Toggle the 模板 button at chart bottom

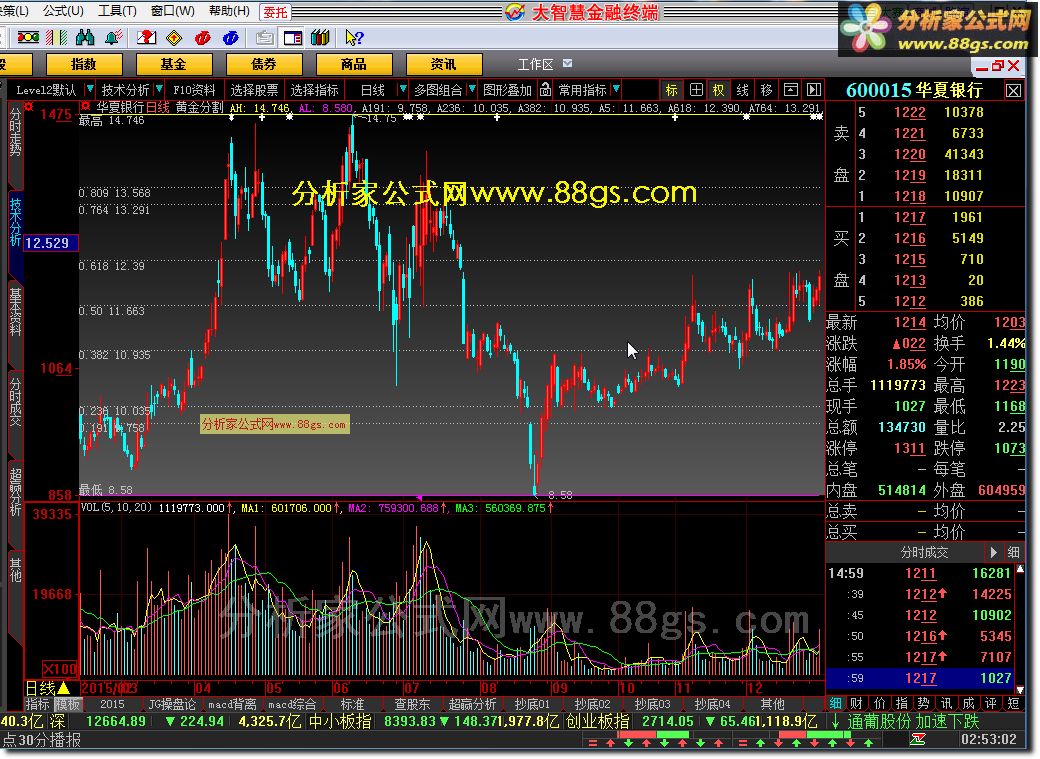[68, 704]
